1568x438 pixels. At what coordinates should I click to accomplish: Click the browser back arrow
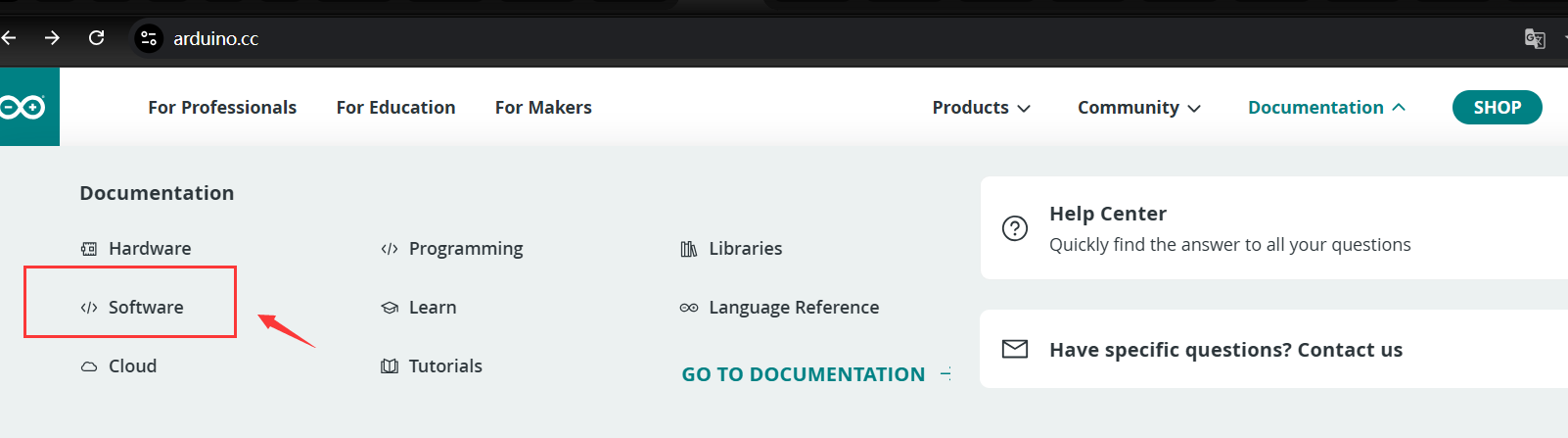8,38
